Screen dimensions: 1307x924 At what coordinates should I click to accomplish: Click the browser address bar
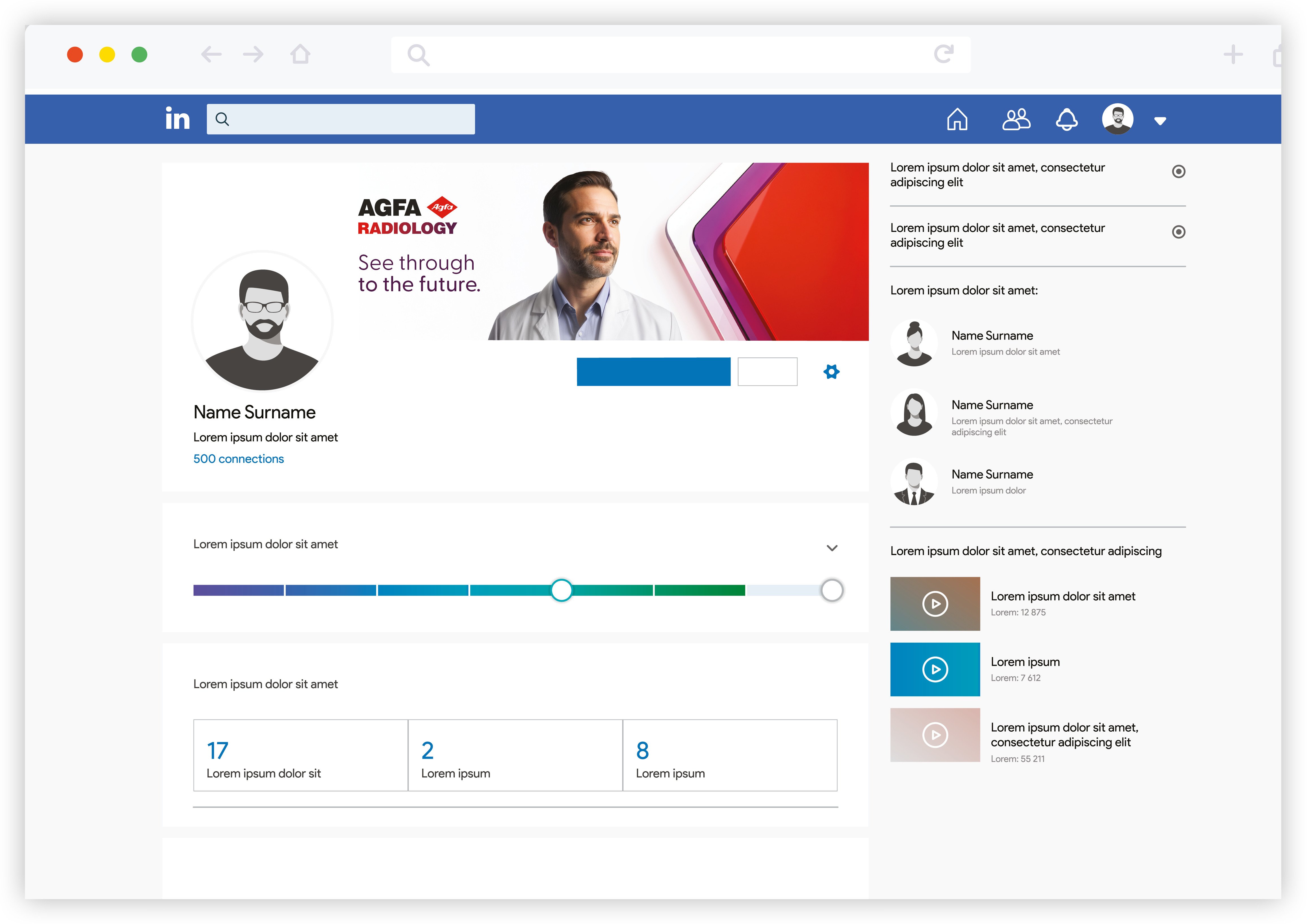[x=681, y=55]
